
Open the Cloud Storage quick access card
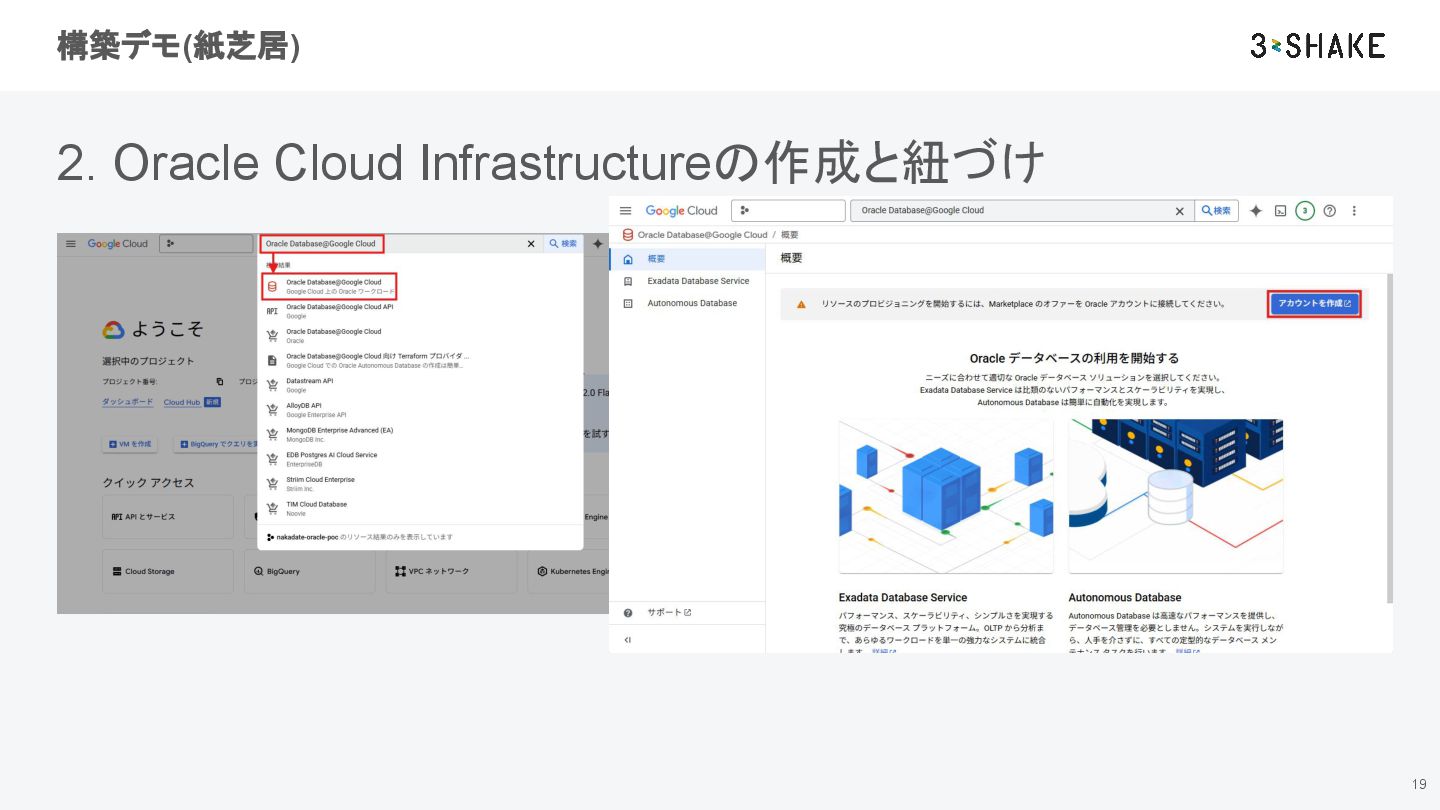pyautogui.click(x=168, y=571)
